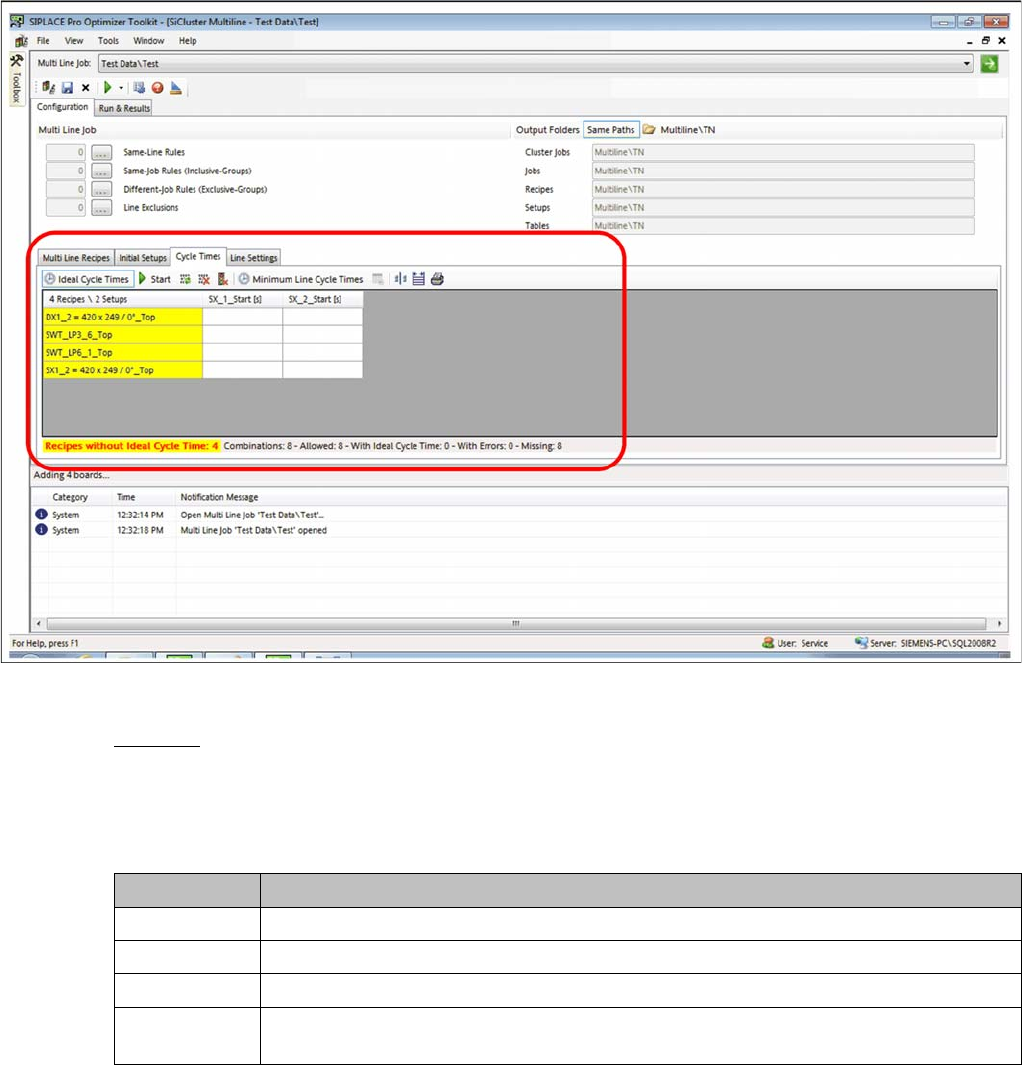Click the 'Recipes without Ideal Cycle Time: 4' warning
Viewport: 1022px width, 1065px height.
tap(132, 446)
